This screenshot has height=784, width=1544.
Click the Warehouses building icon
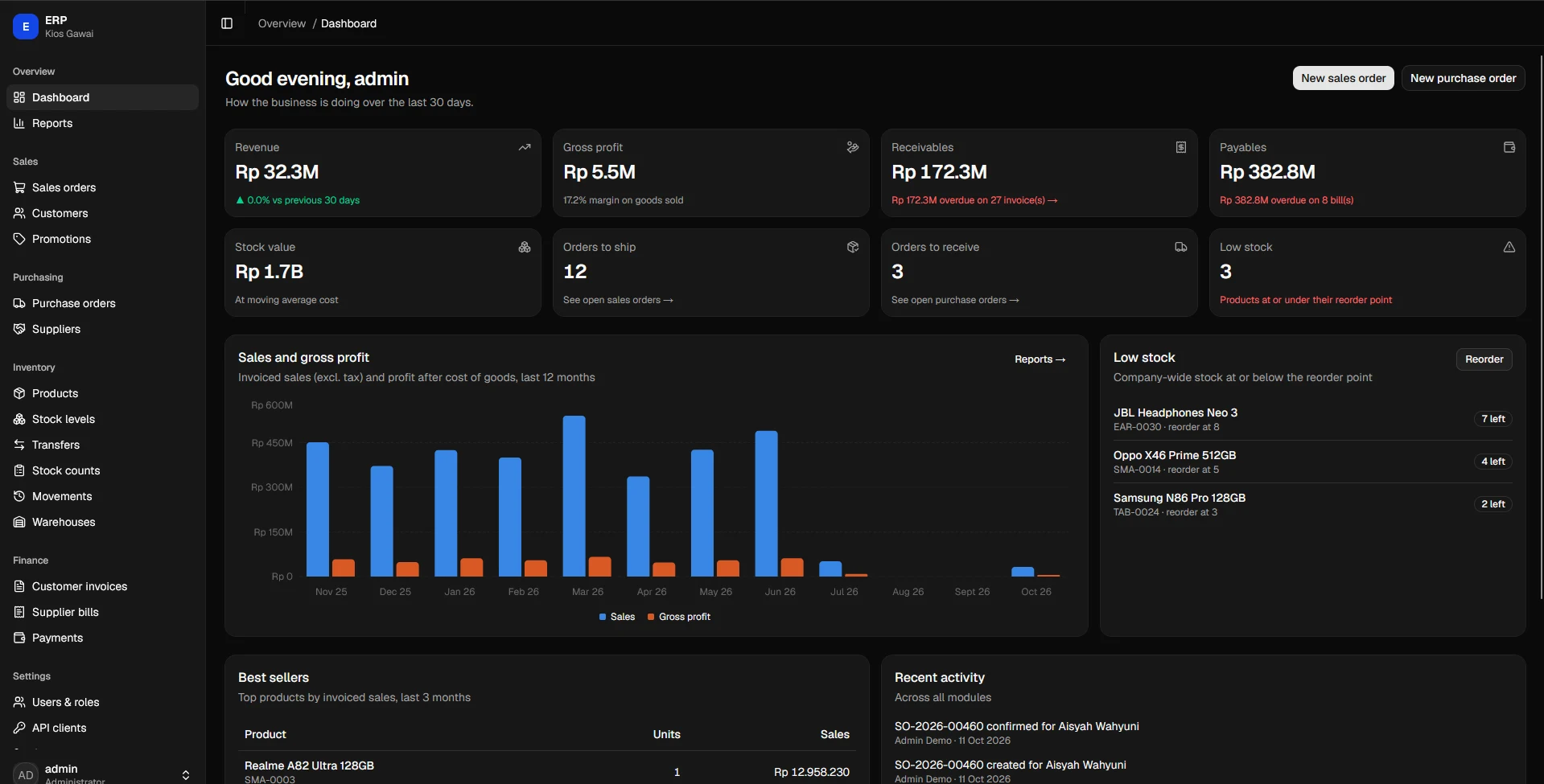pos(19,522)
